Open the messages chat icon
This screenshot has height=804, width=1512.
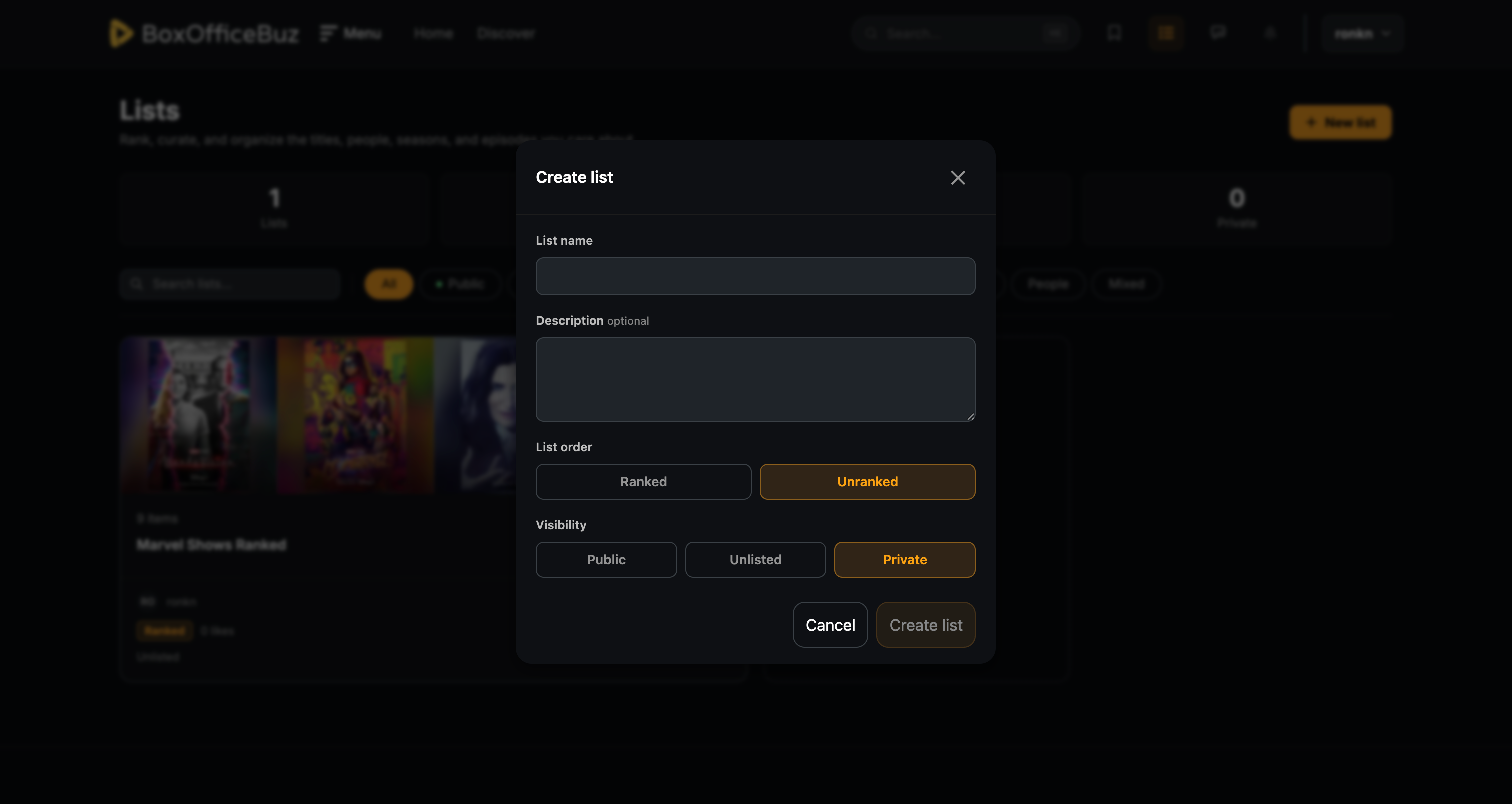click(x=1218, y=33)
